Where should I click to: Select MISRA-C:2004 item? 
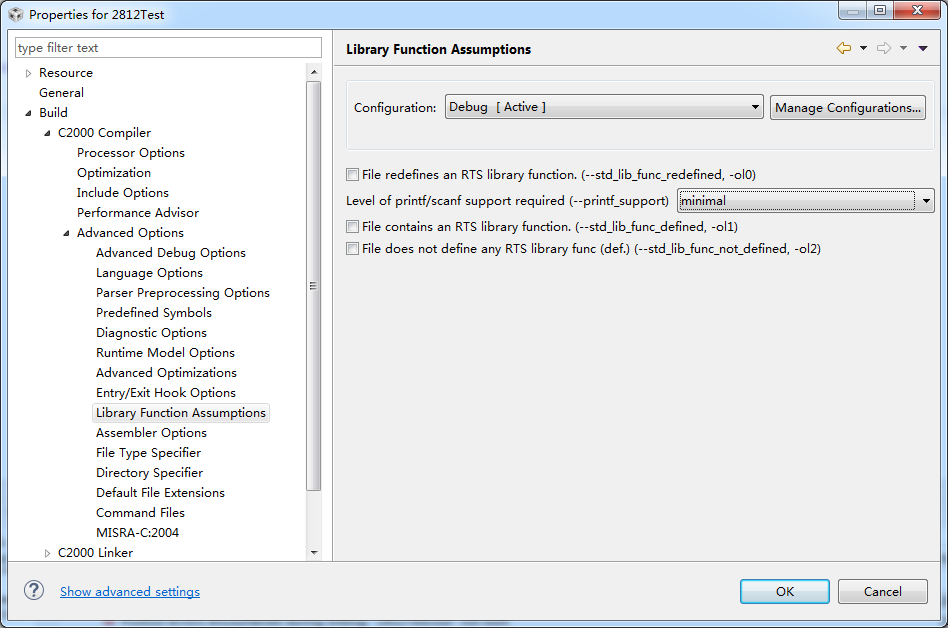137,532
